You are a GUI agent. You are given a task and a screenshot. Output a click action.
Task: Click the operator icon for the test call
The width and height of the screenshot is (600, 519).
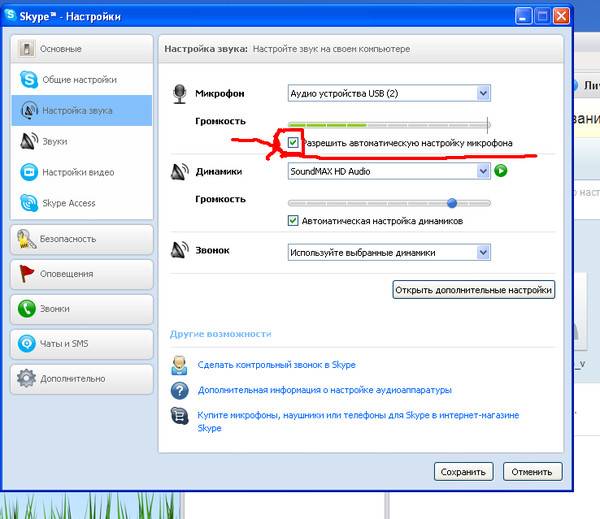pos(179,365)
